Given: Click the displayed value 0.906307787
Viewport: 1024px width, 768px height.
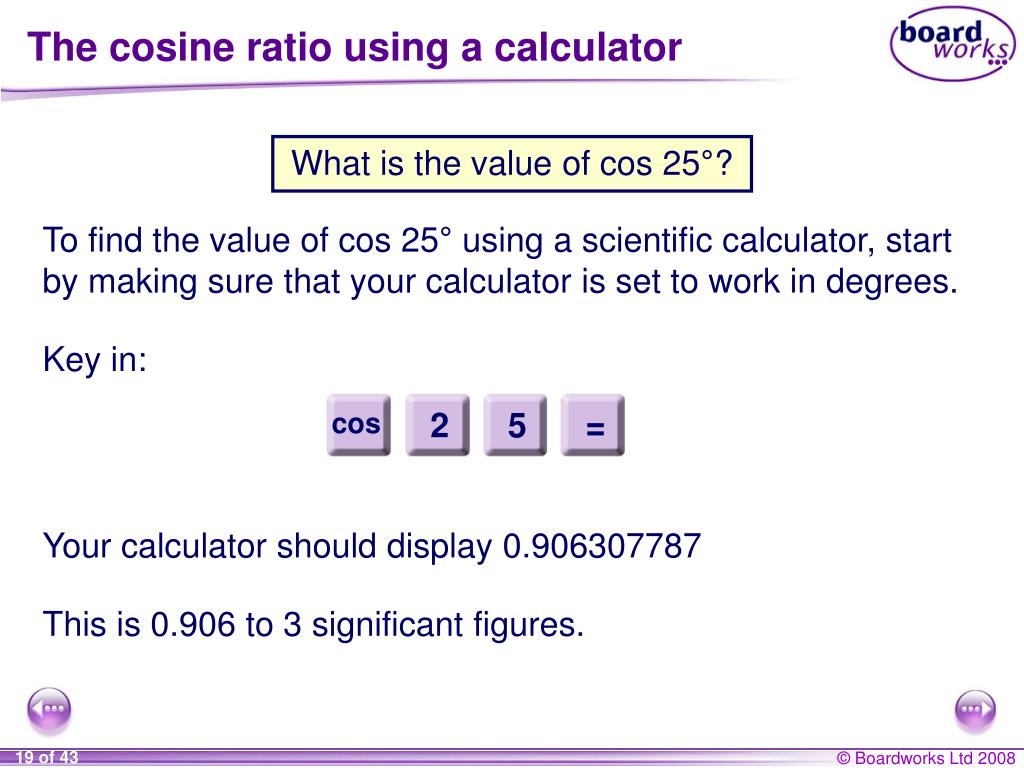Looking at the screenshot, I should tap(602, 546).
